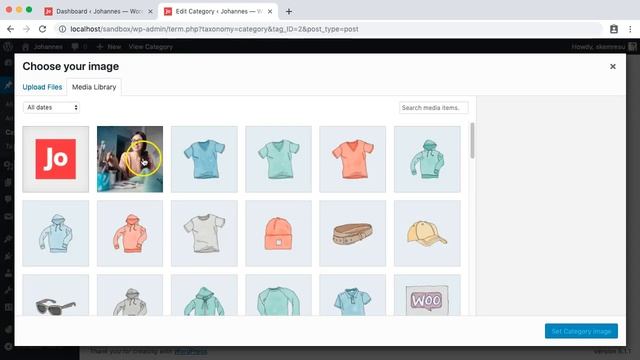Image resolution: width=640 pixels, height=360 pixels.
Task: Open the Johannes site menu in admin bar
Action: pos(43,47)
